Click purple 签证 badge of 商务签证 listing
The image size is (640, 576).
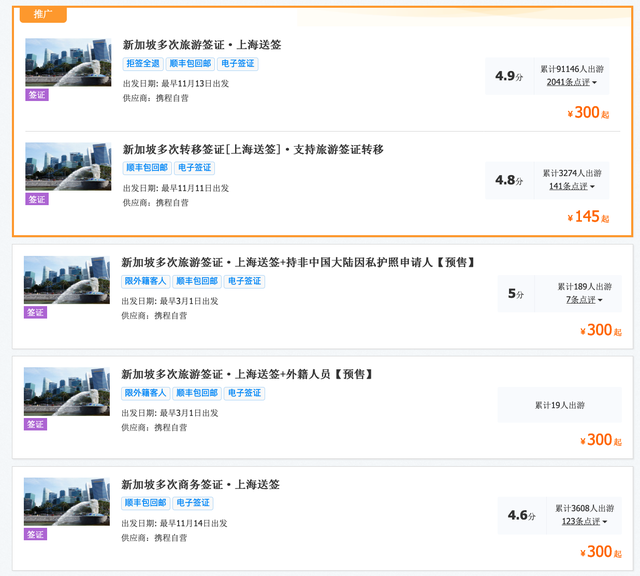[36, 534]
